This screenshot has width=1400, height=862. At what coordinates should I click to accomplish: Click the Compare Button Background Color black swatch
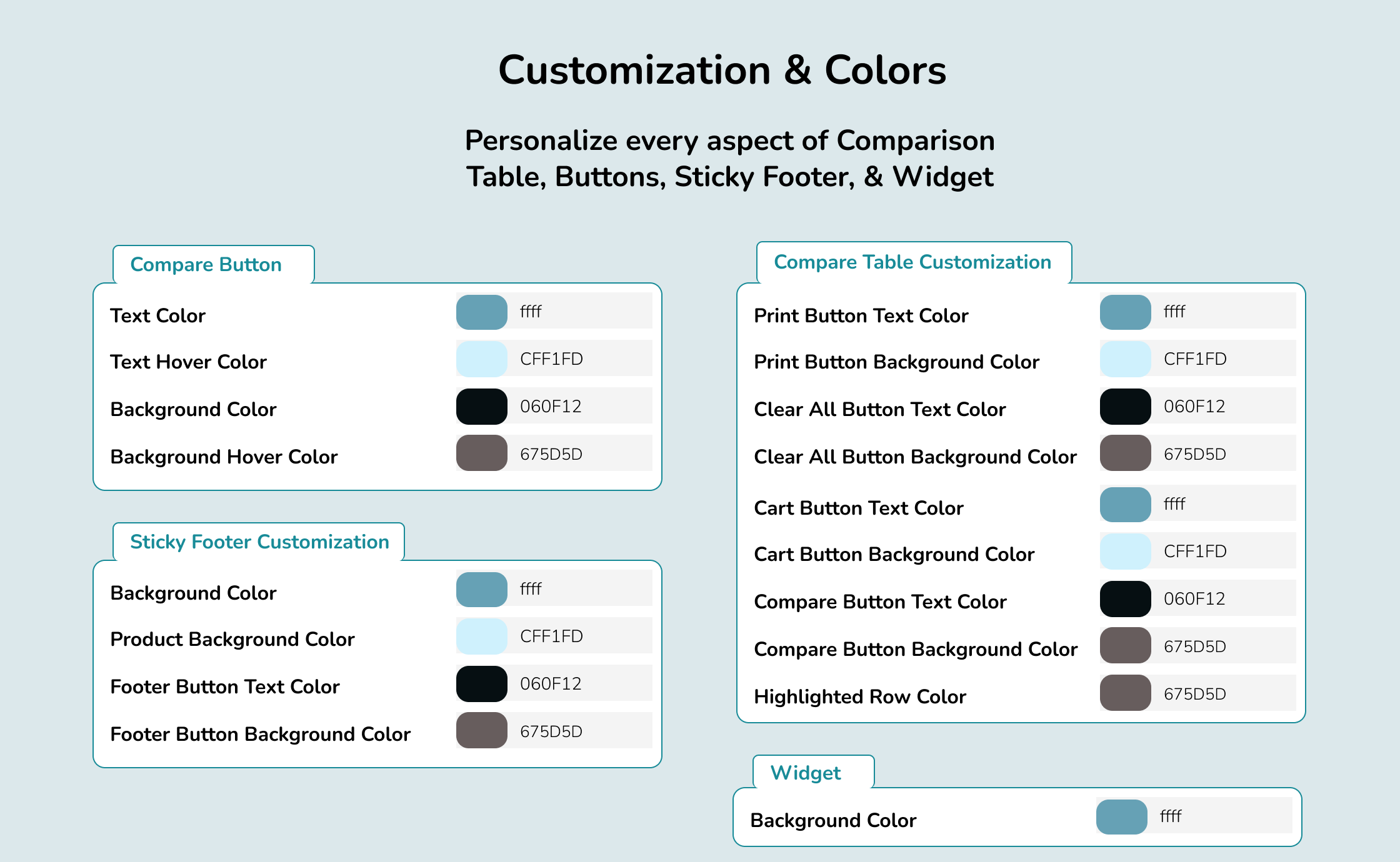(x=481, y=407)
